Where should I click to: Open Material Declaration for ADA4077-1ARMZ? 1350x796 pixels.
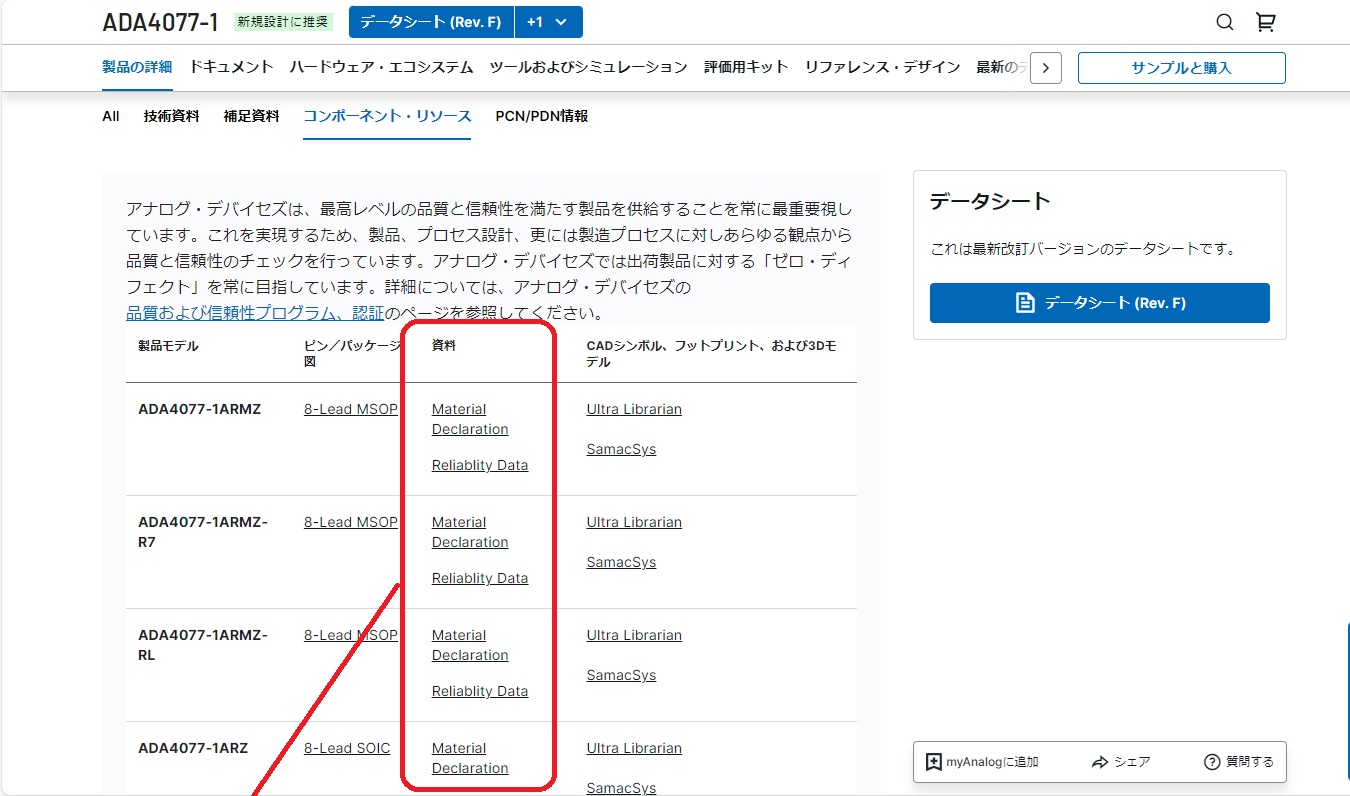pyautogui.click(x=469, y=419)
